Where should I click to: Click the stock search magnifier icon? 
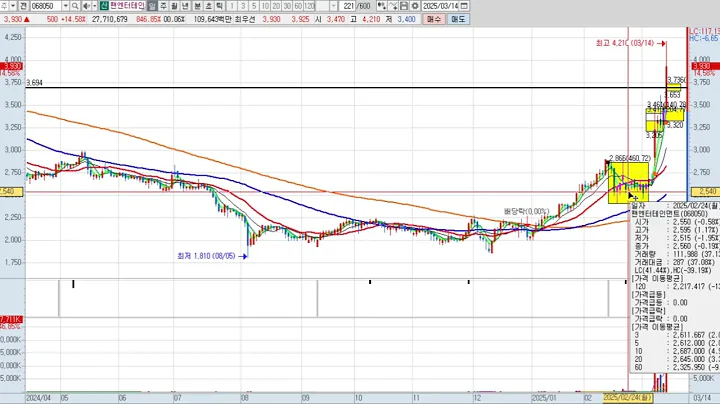(75, 6)
